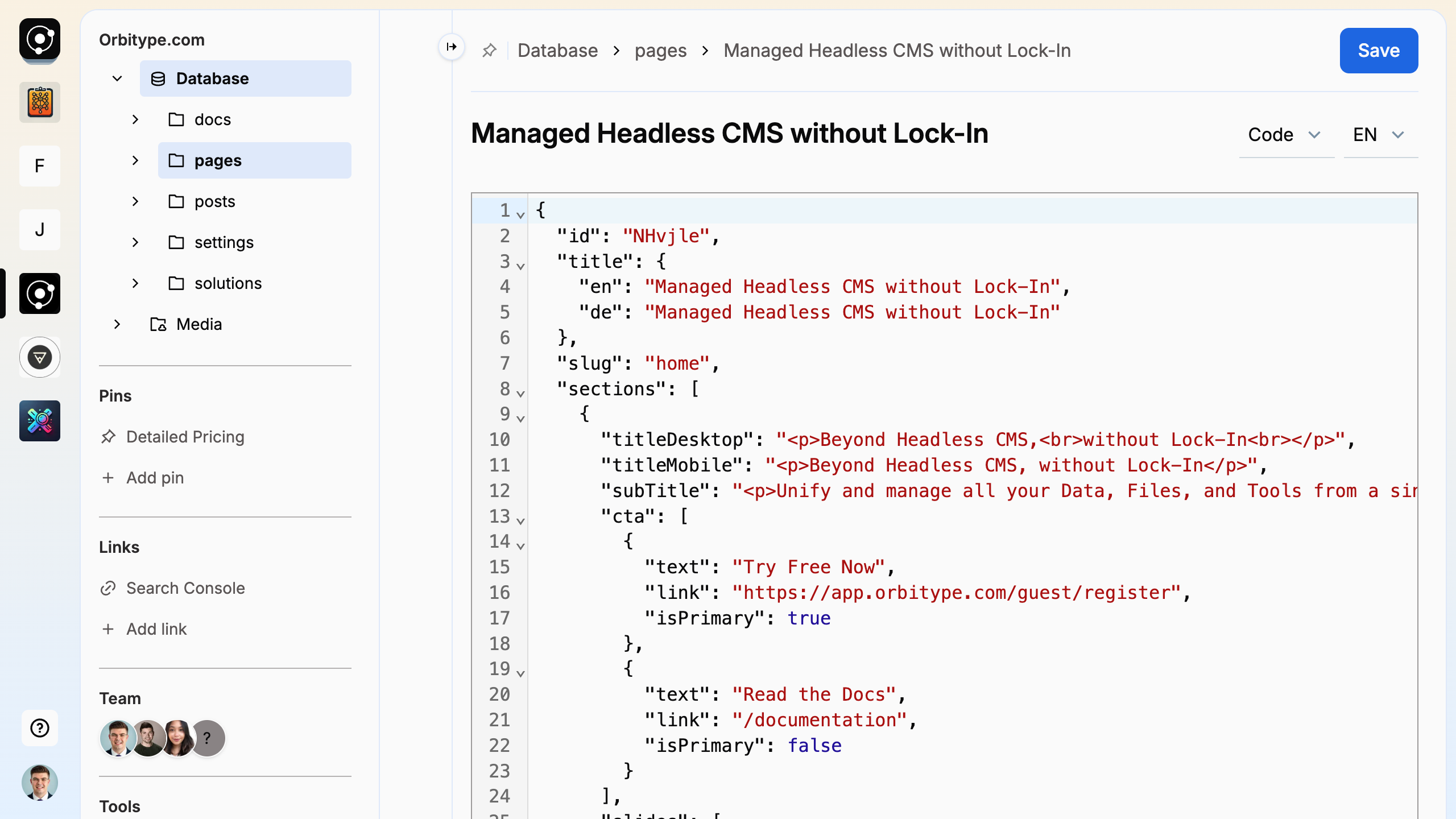Go to Database in the breadcrumb
Screen dimensions: 1456x819
[x=558, y=51]
